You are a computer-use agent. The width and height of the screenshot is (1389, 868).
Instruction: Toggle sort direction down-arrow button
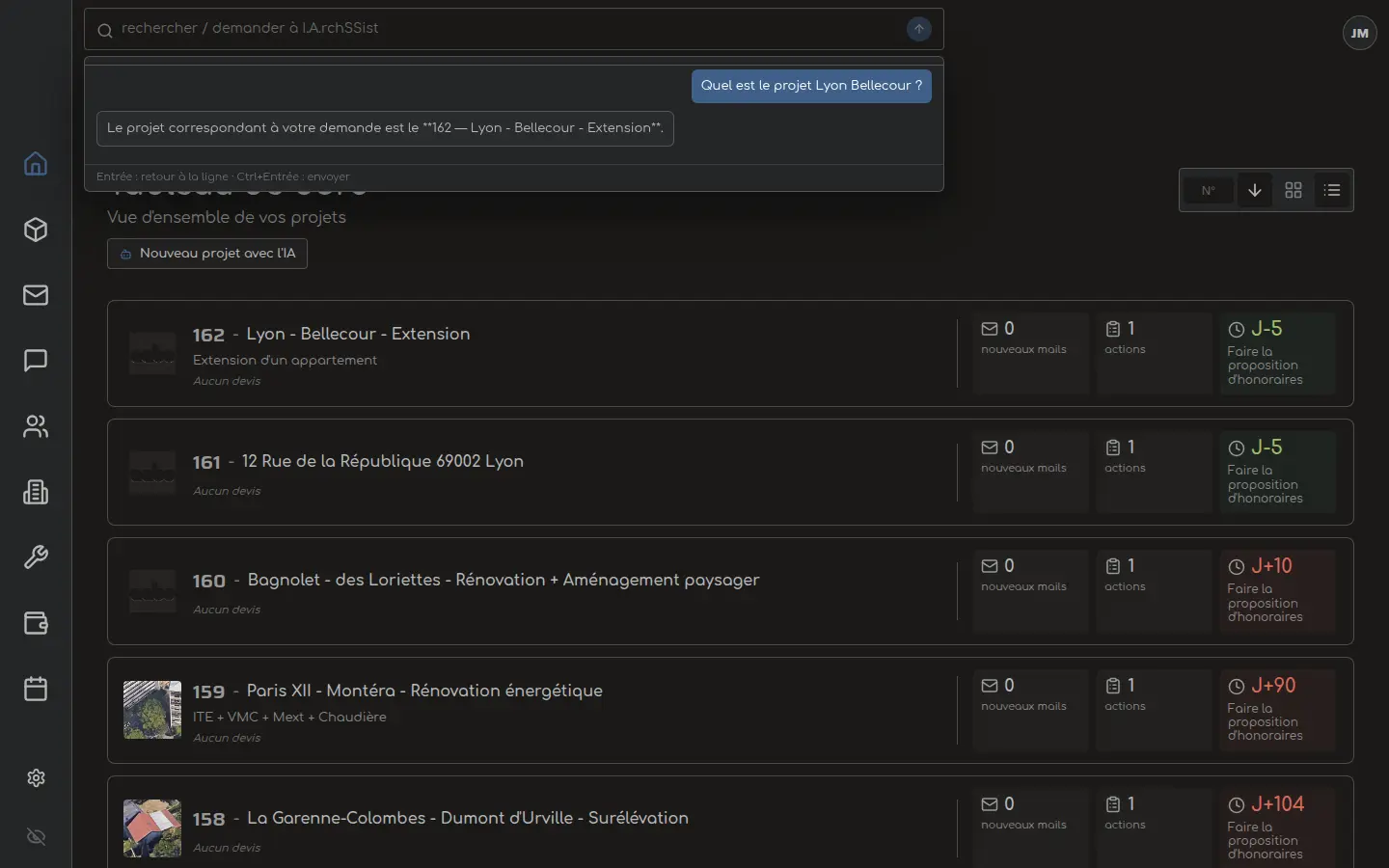[x=1255, y=190]
